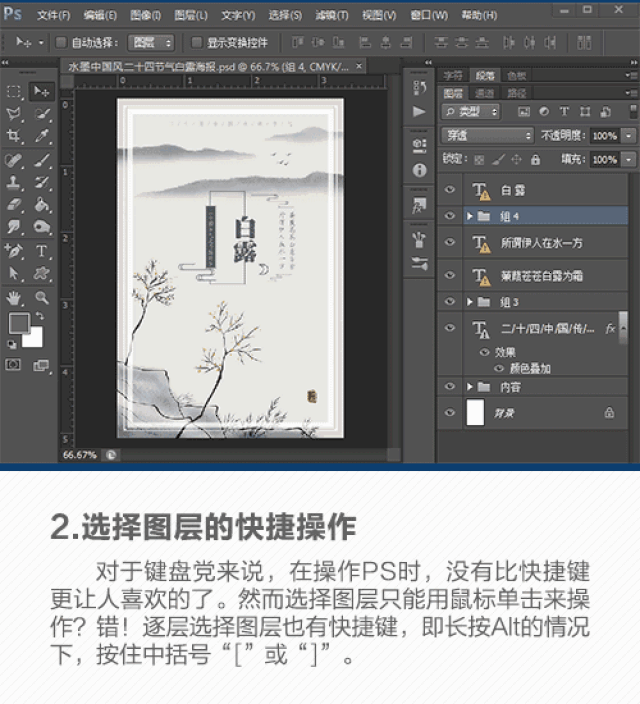Image resolution: width=640 pixels, height=704 pixels.
Task: Select the Pen tool
Action: tap(14, 251)
